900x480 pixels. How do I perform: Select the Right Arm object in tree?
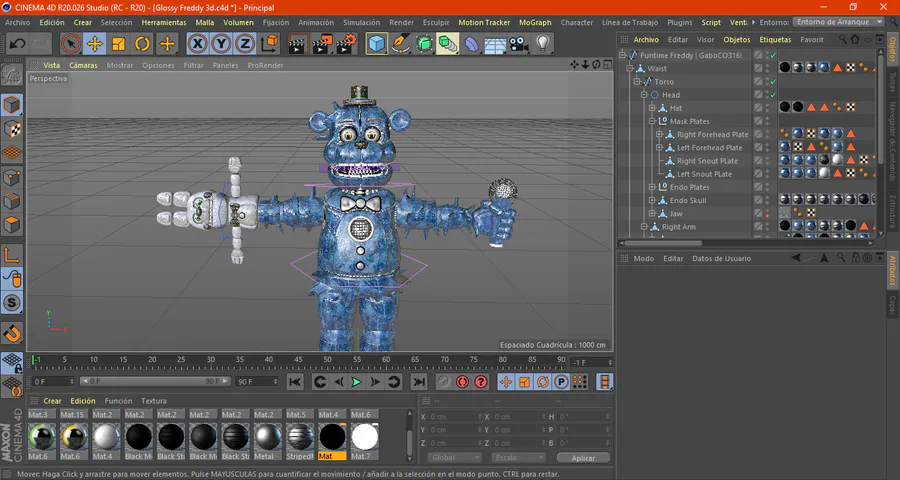coord(678,227)
